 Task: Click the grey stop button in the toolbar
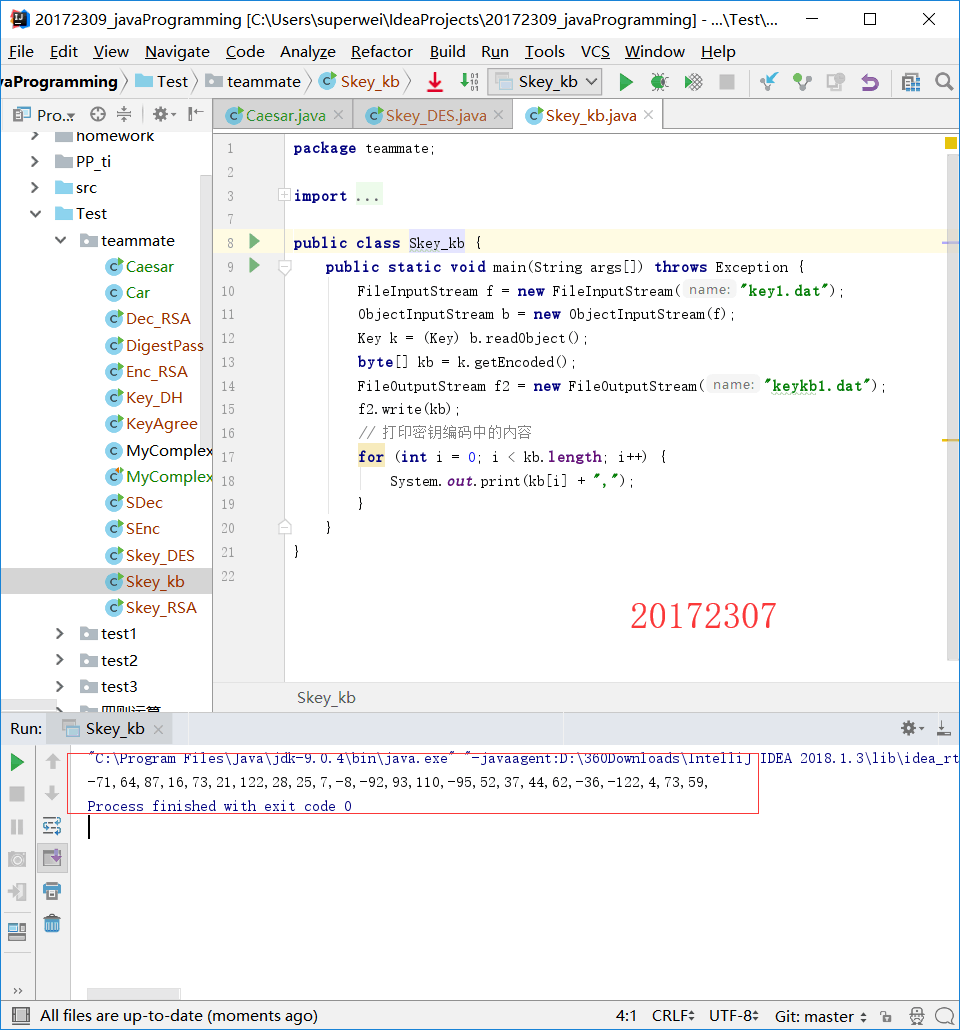[726, 82]
